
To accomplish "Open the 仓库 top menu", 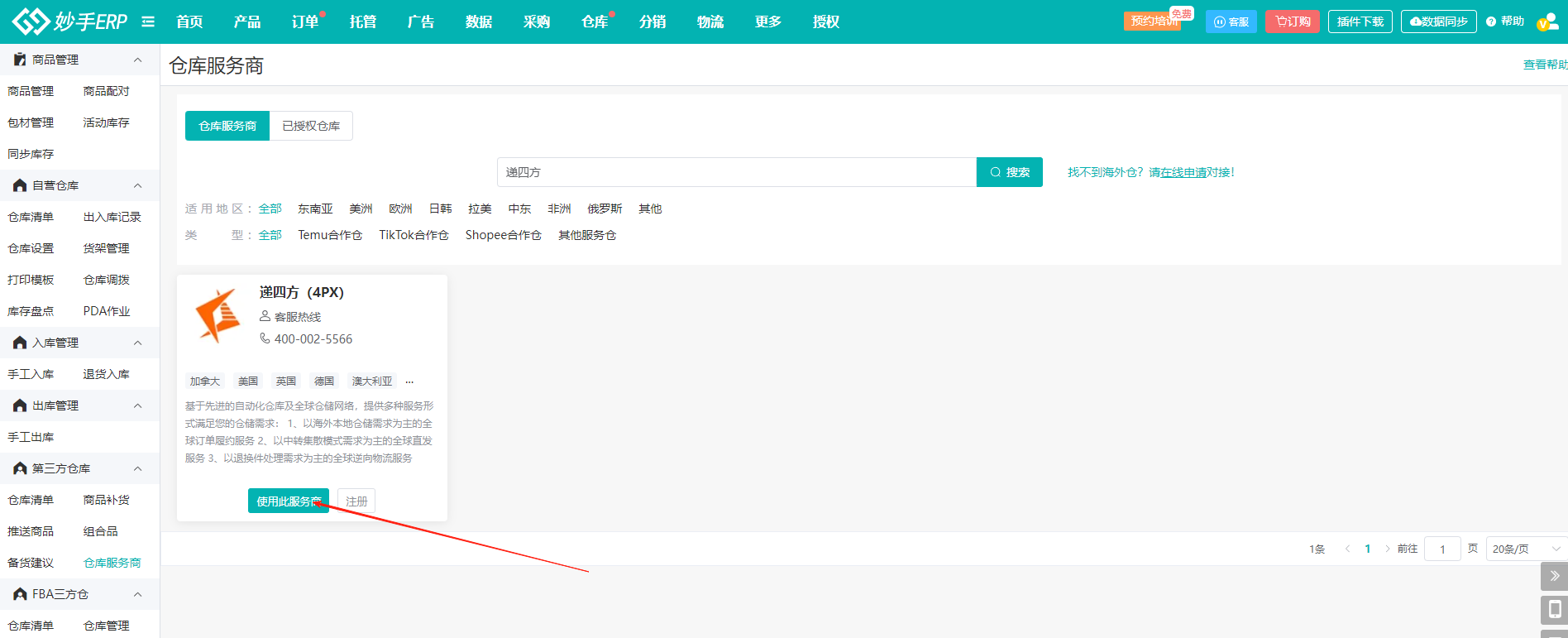I will (x=595, y=22).
